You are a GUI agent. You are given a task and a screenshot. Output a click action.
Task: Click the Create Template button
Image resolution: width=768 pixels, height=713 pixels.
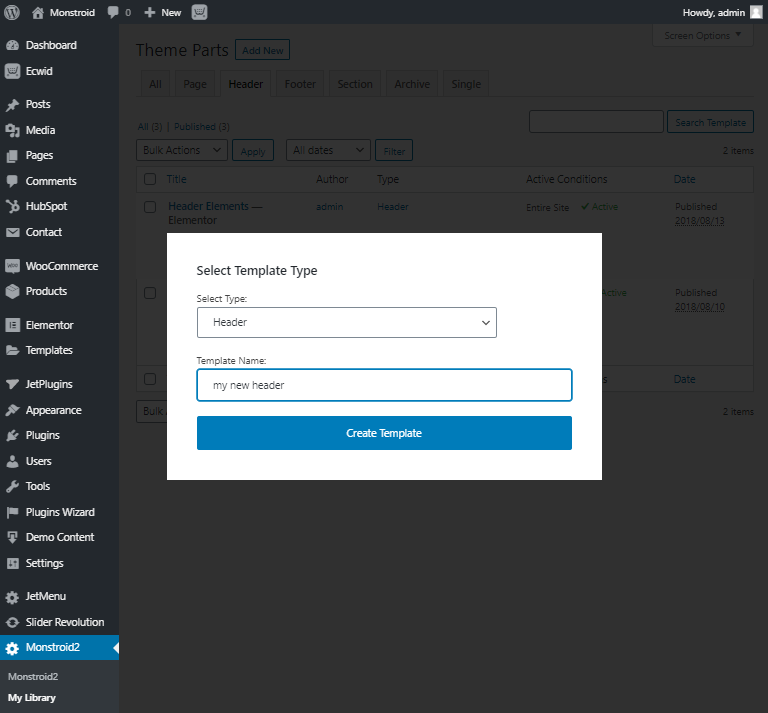[384, 433]
